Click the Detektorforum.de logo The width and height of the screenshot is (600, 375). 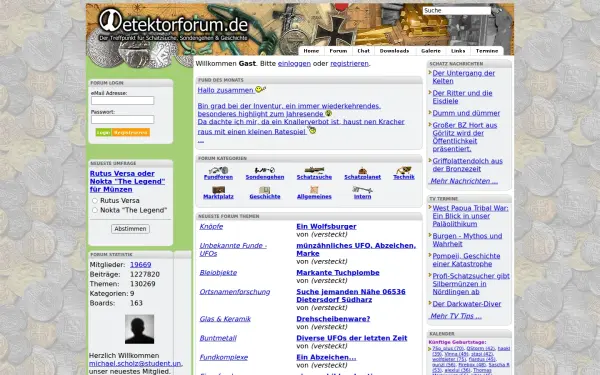pos(174,24)
